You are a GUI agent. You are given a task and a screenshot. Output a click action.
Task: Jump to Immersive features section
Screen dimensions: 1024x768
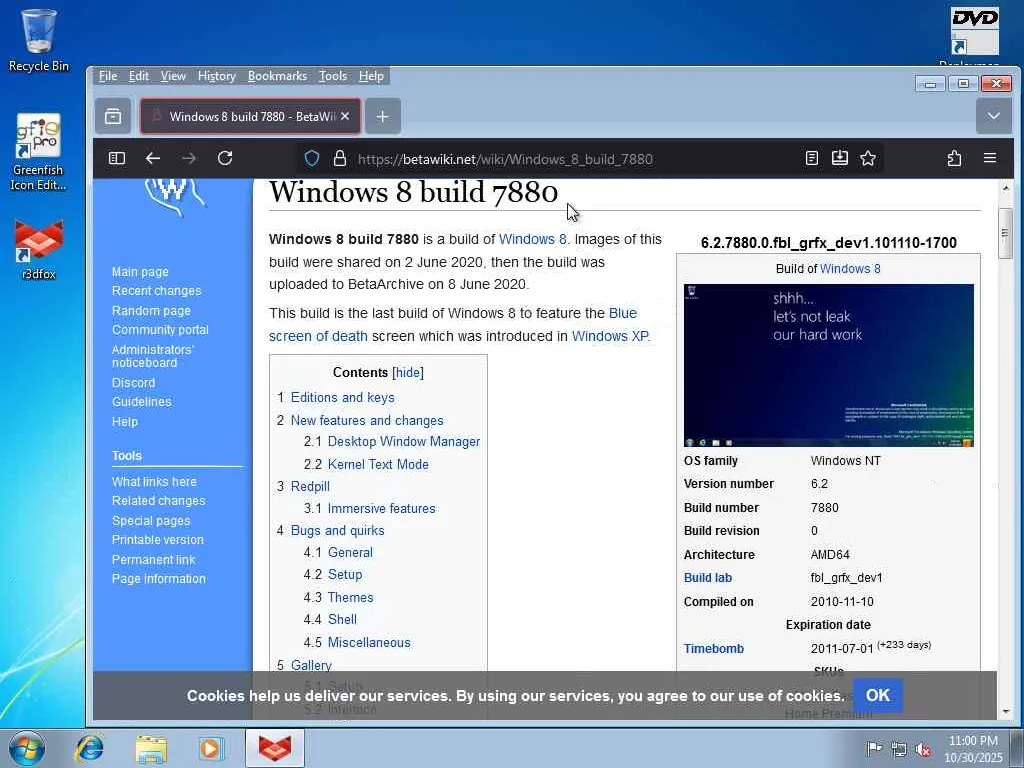tap(381, 508)
